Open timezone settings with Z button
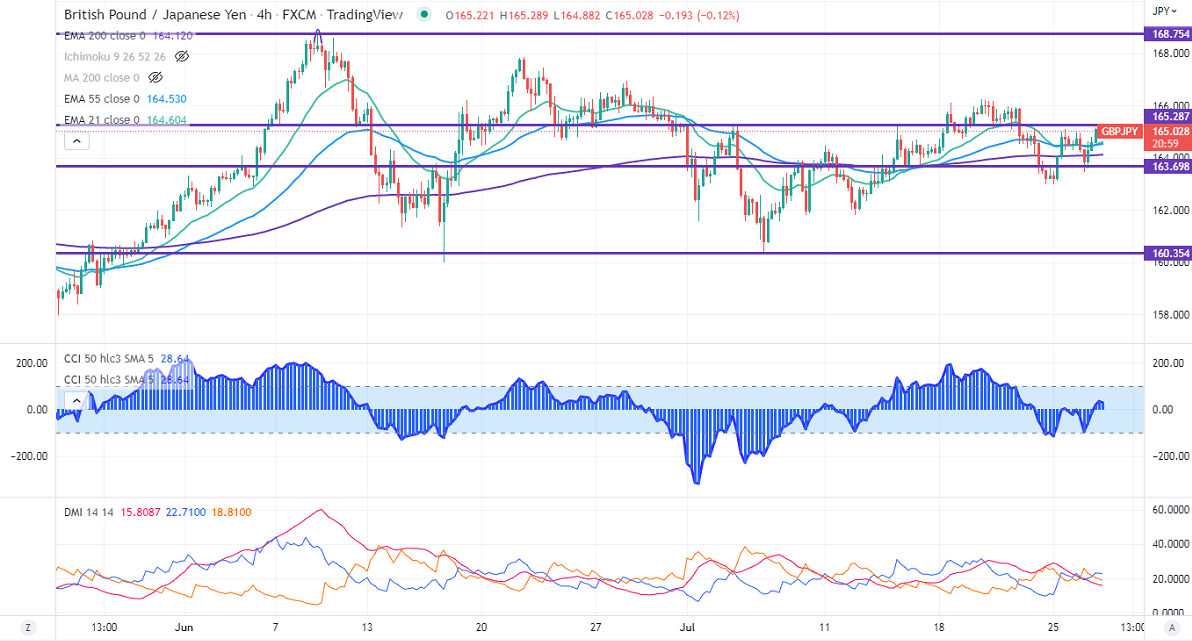1192x641 pixels. [28, 627]
